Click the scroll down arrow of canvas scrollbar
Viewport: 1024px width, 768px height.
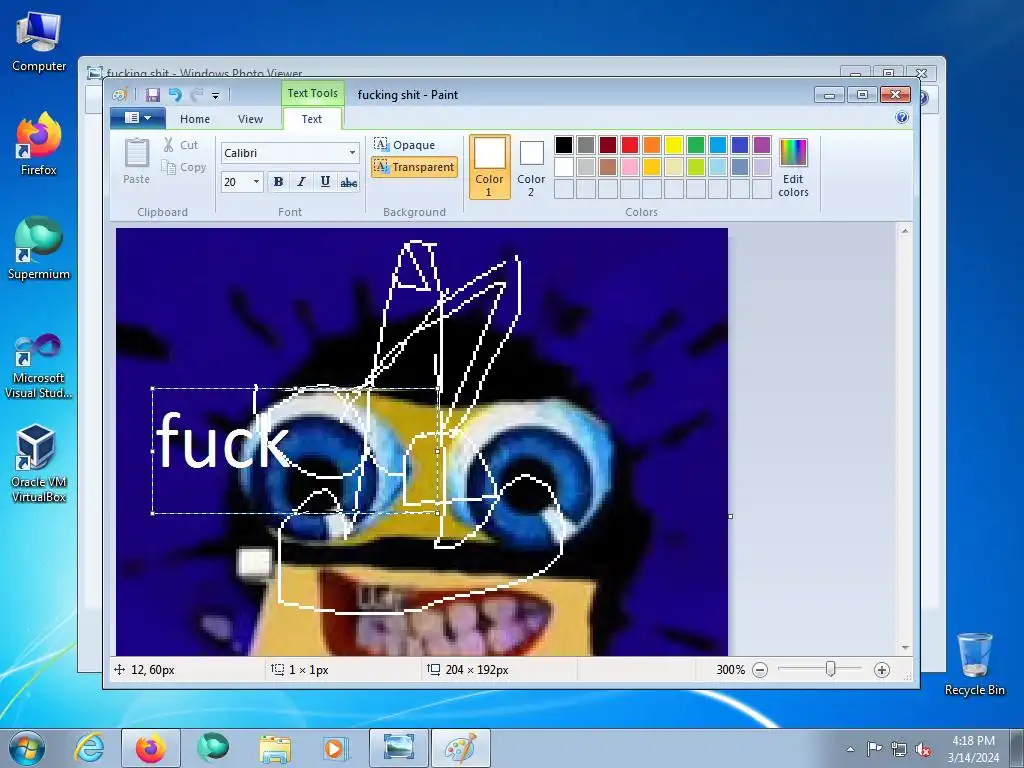[905, 648]
